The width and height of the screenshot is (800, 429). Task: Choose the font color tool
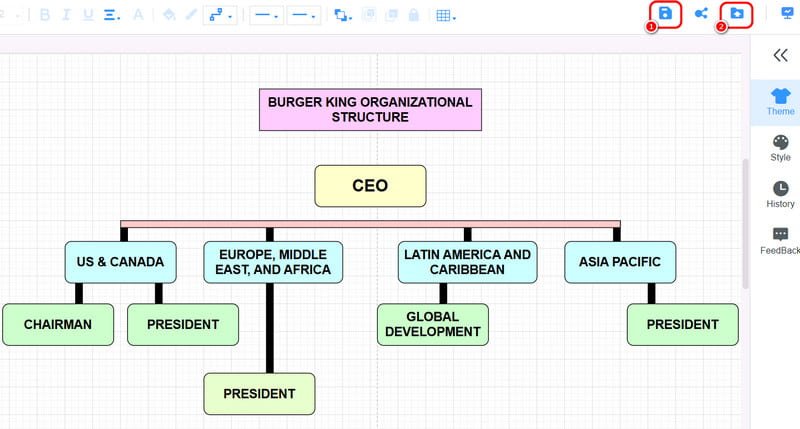138,15
